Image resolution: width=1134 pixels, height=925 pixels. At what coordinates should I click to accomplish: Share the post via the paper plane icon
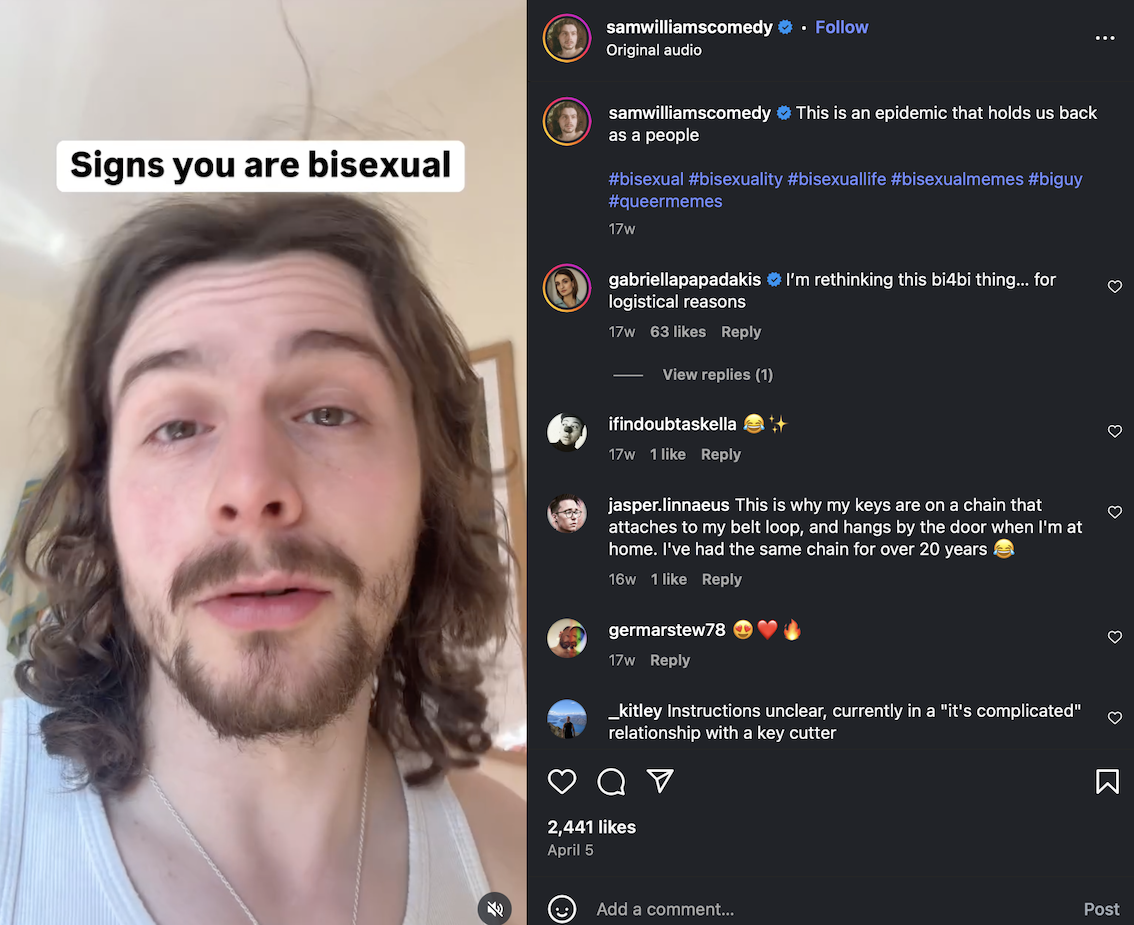point(660,781)
